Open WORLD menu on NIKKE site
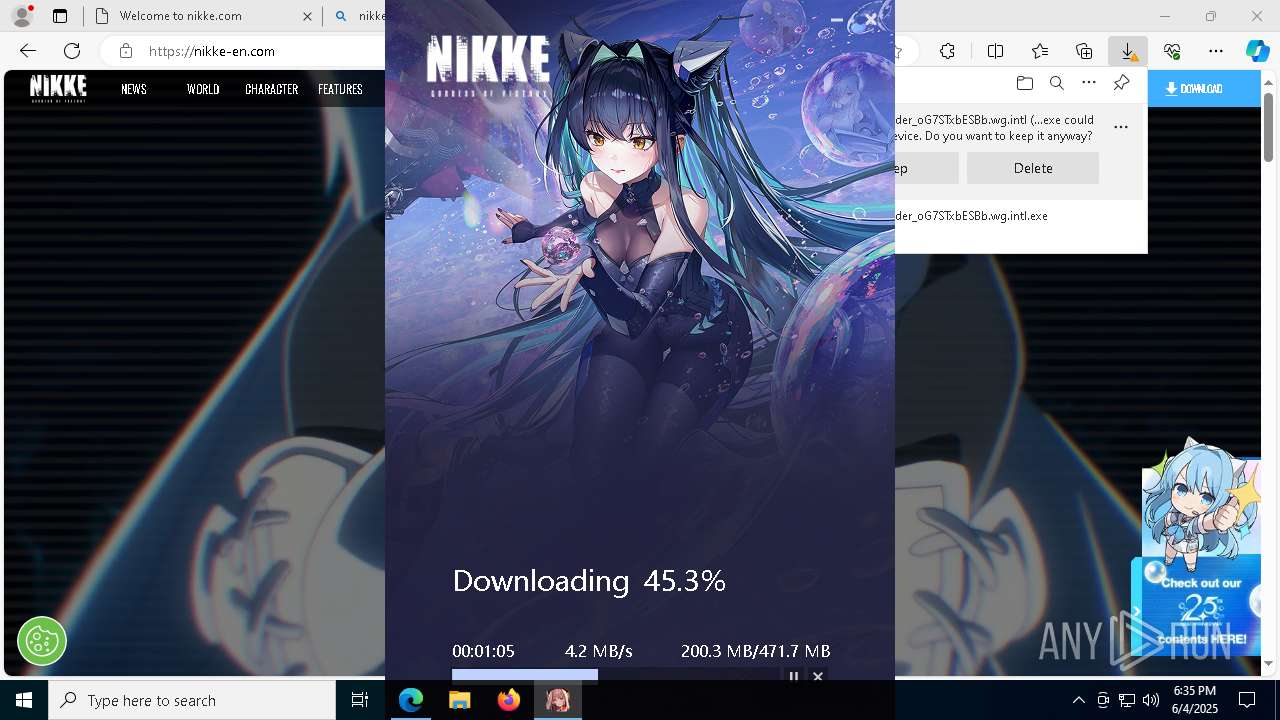 pyautogui.click(x=203, y=89)
